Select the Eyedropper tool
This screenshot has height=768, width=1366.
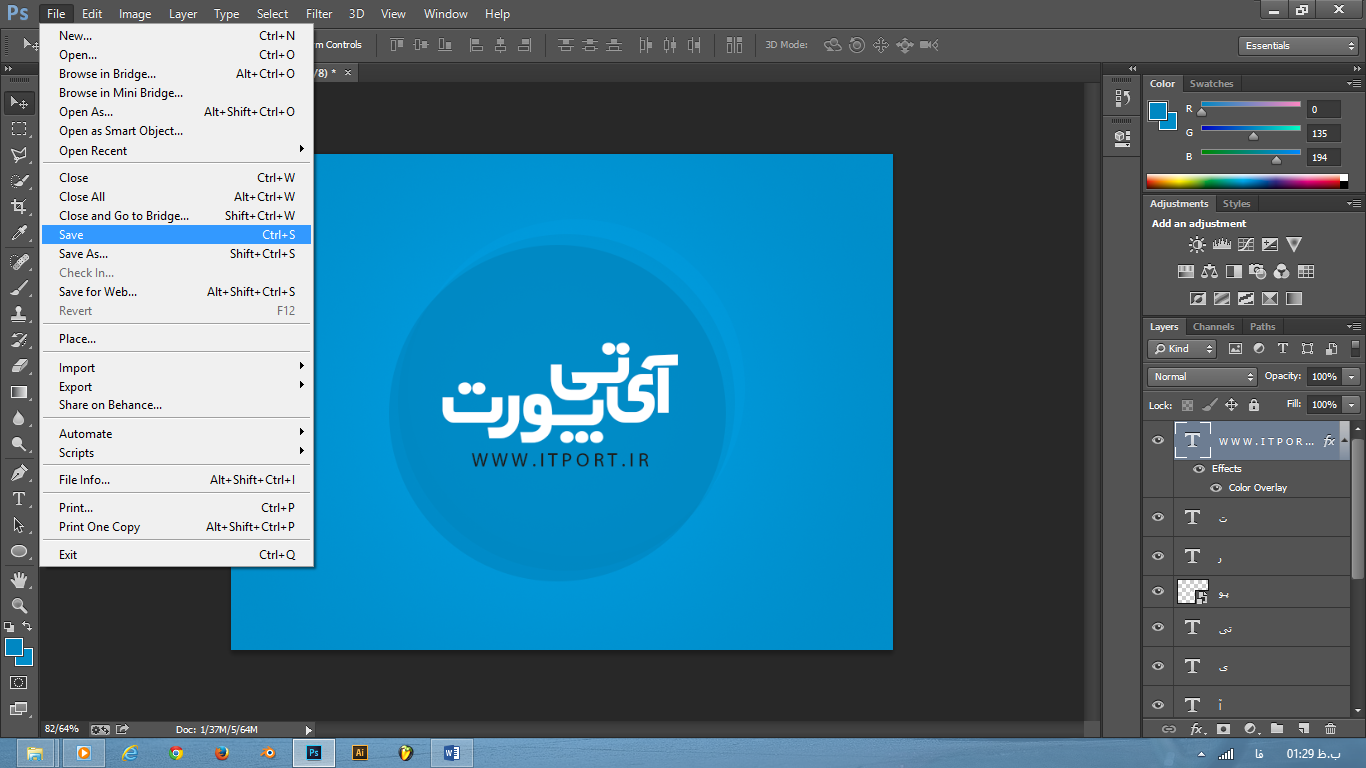click(19, 233)
